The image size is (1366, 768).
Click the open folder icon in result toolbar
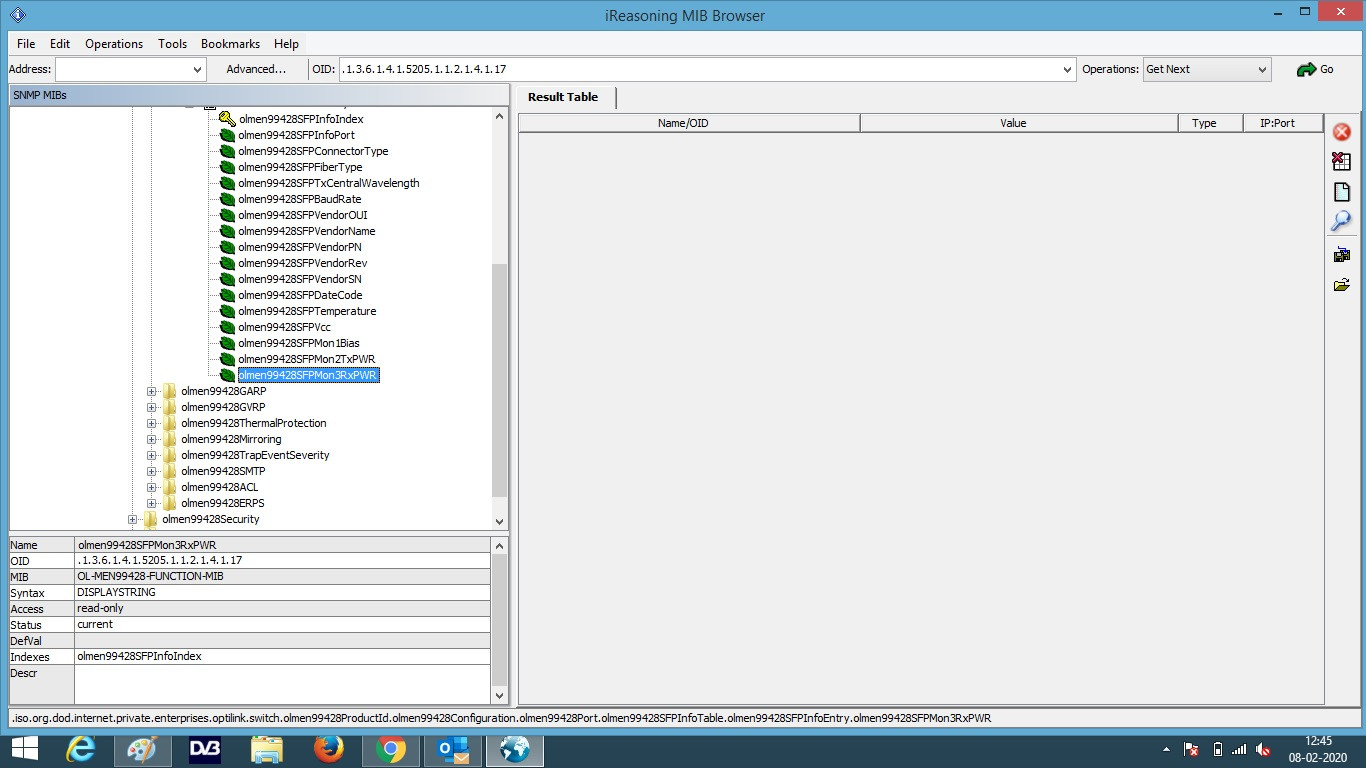1342,285
